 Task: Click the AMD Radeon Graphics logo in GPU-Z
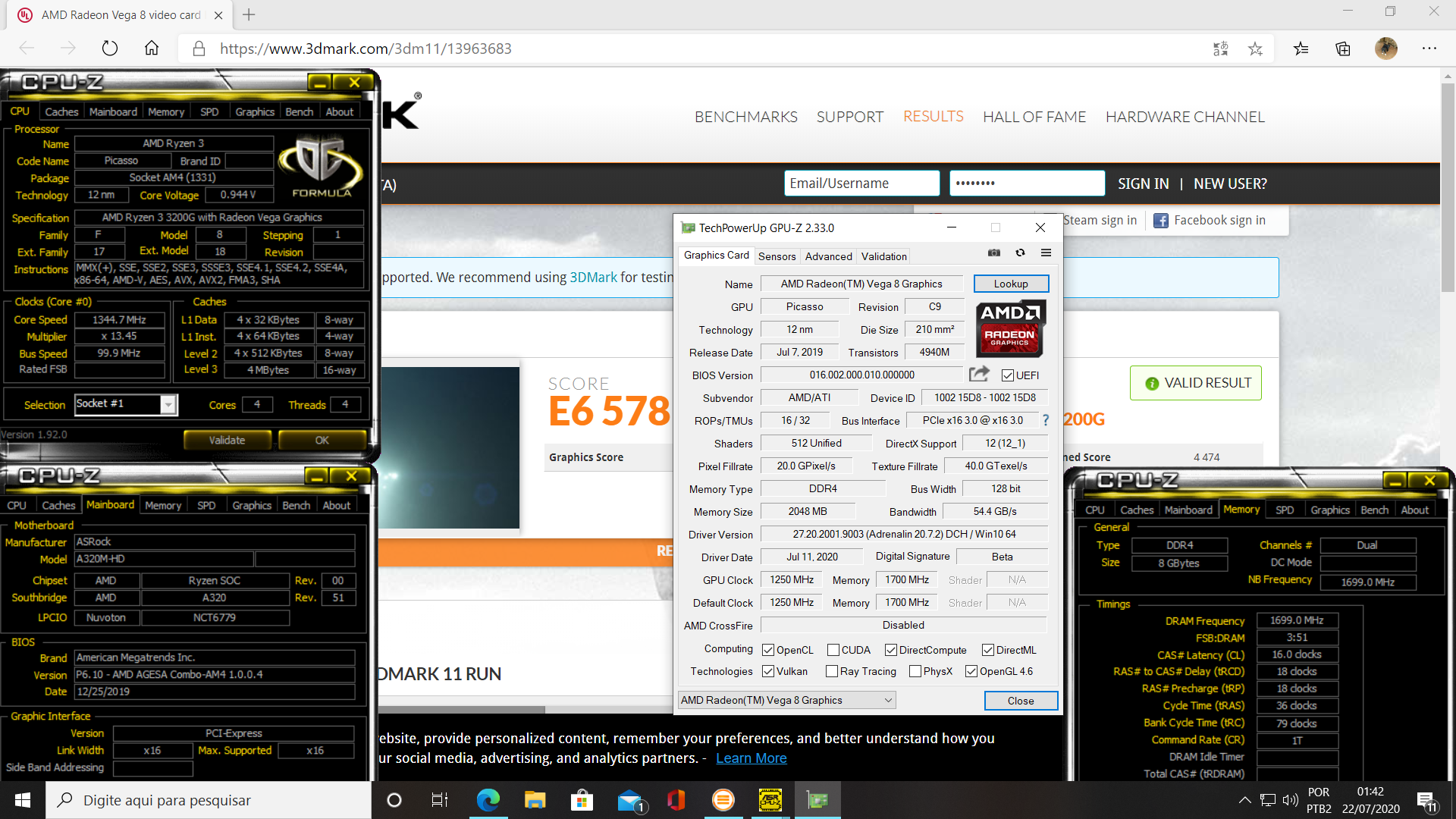(1011, 329)
